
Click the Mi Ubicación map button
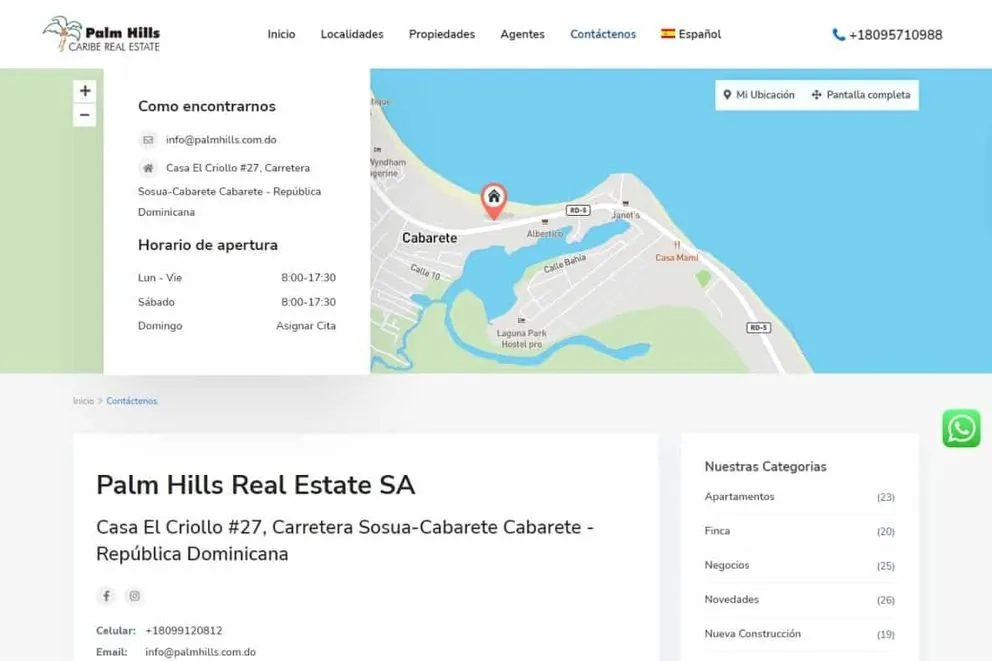coord(759,95)
